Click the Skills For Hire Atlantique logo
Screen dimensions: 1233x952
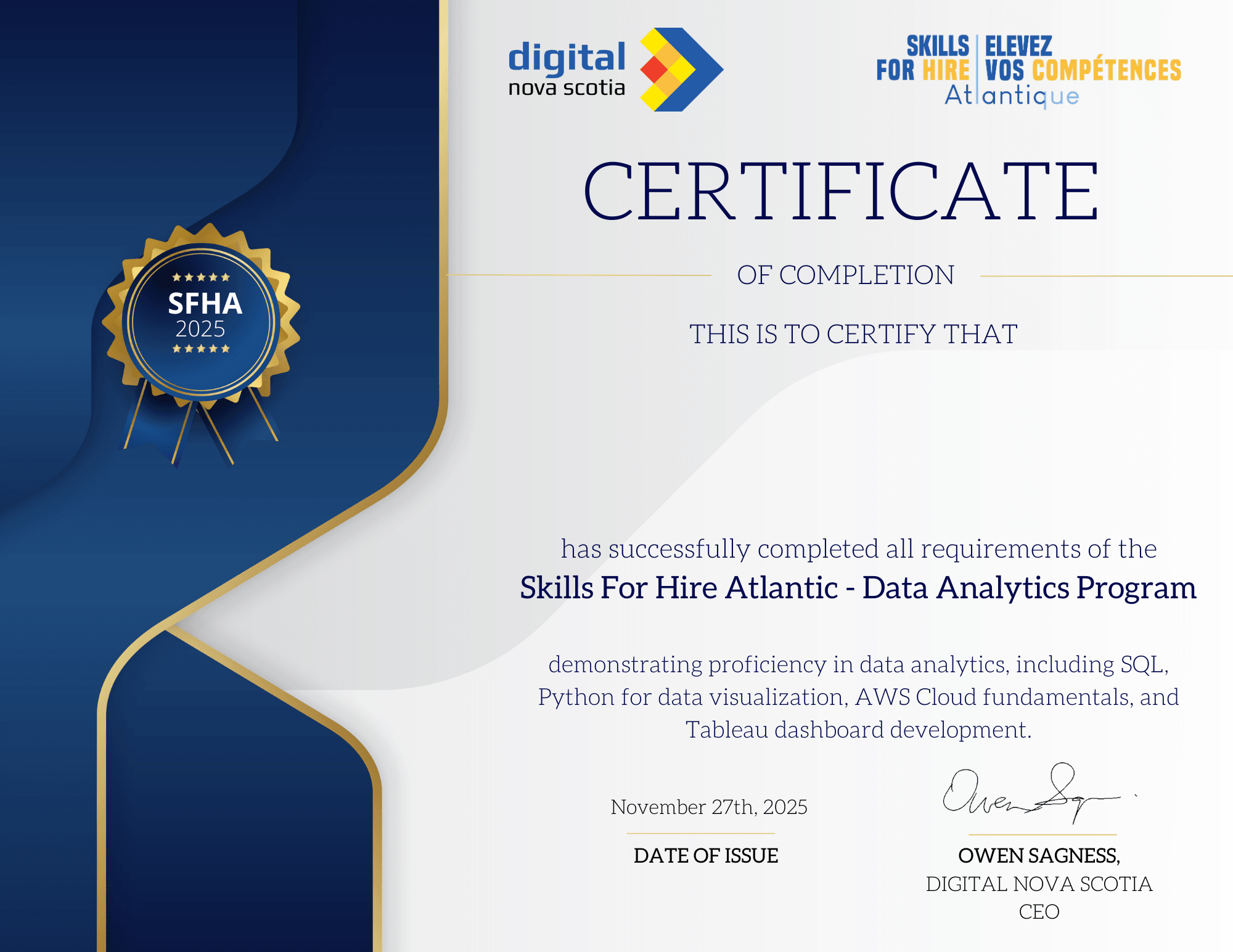1029,71
